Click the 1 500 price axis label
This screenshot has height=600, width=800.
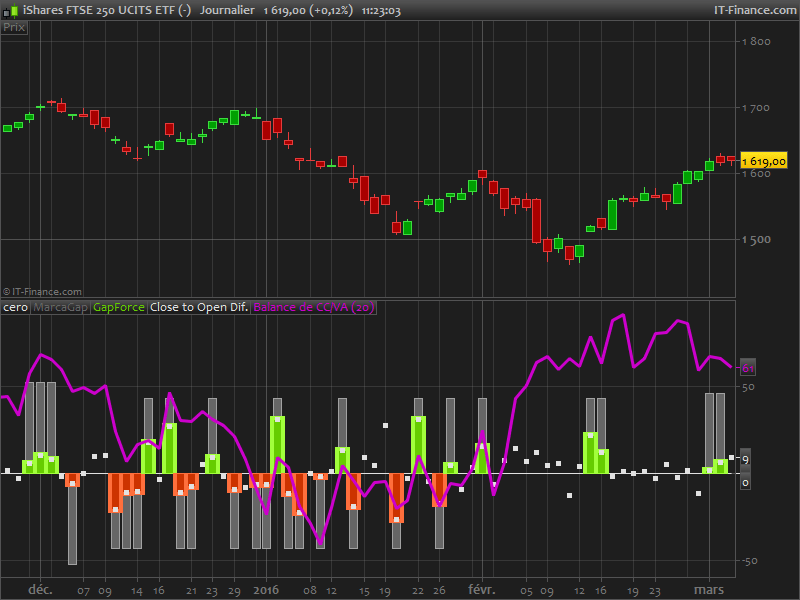(756, 239)
